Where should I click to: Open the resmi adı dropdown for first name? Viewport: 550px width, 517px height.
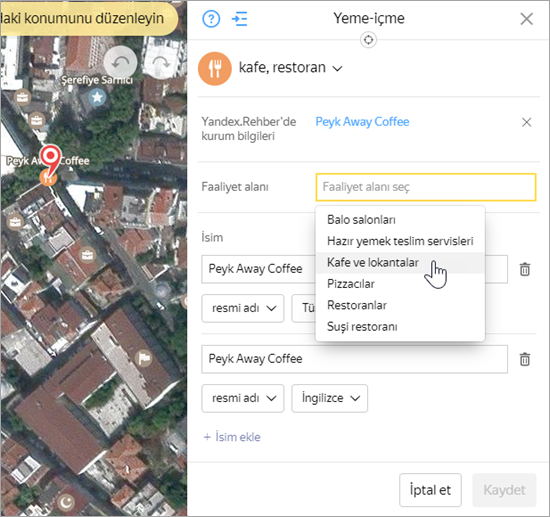243,308
